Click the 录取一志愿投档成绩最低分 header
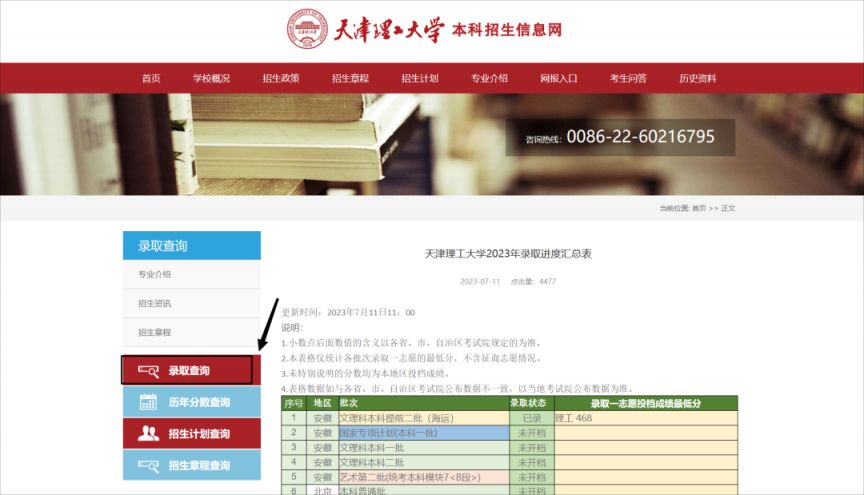864x495 pixels. [x=646, y=403]
